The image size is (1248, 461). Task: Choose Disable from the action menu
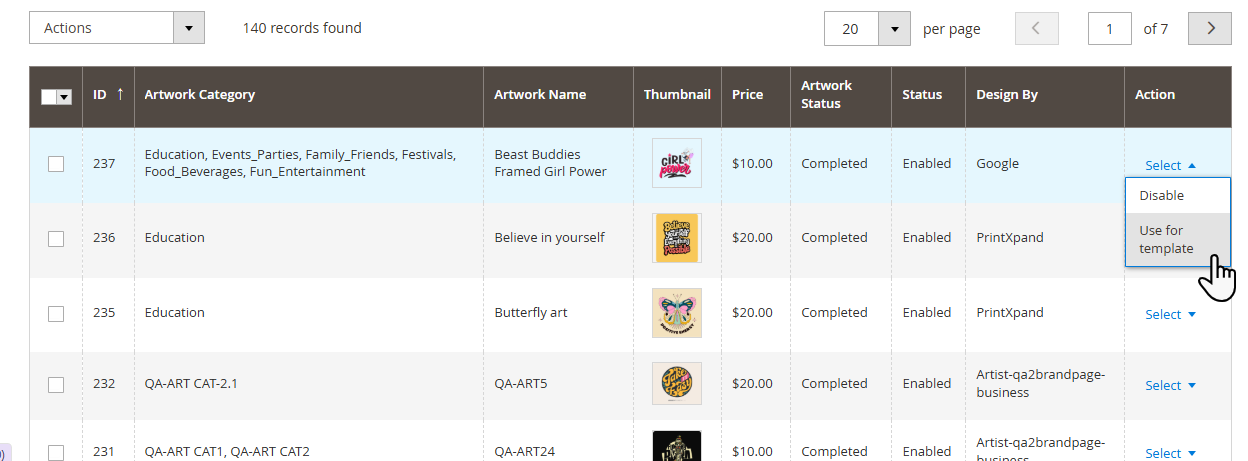[x=1162, y=196]
